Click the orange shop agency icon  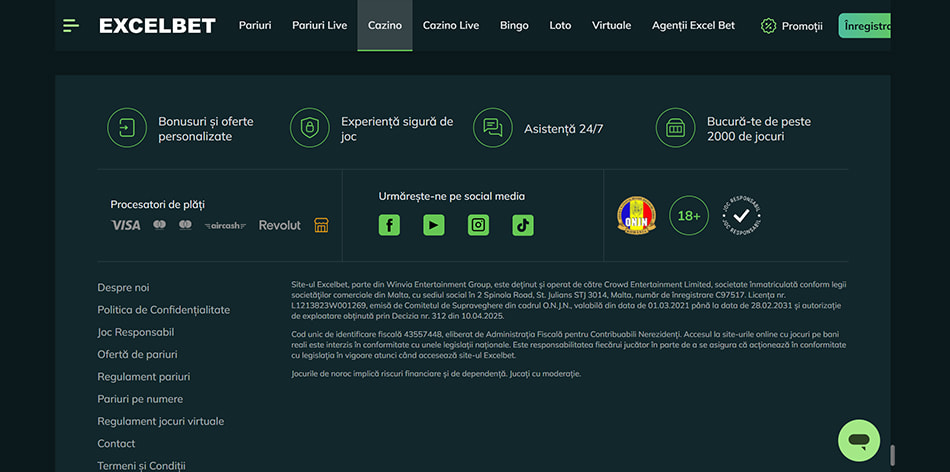tap(321, 225)
